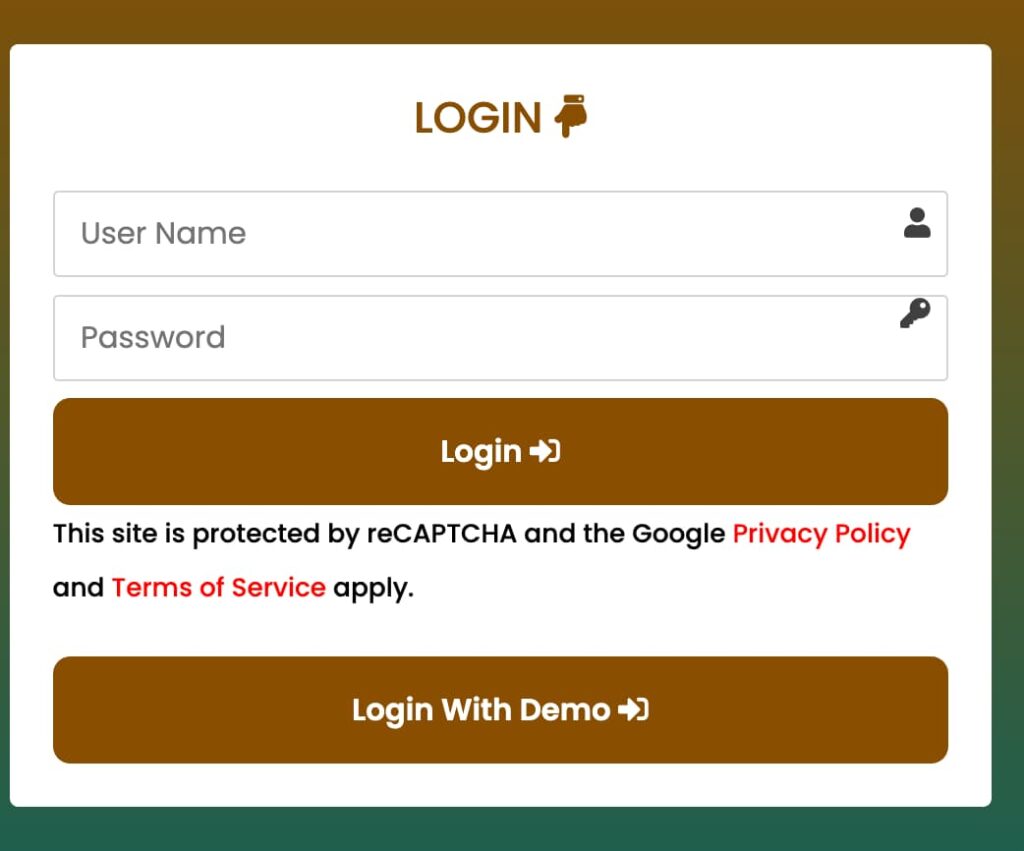Click the green background below the login card
Screen dimensions: 1024x851
[500, 830]
